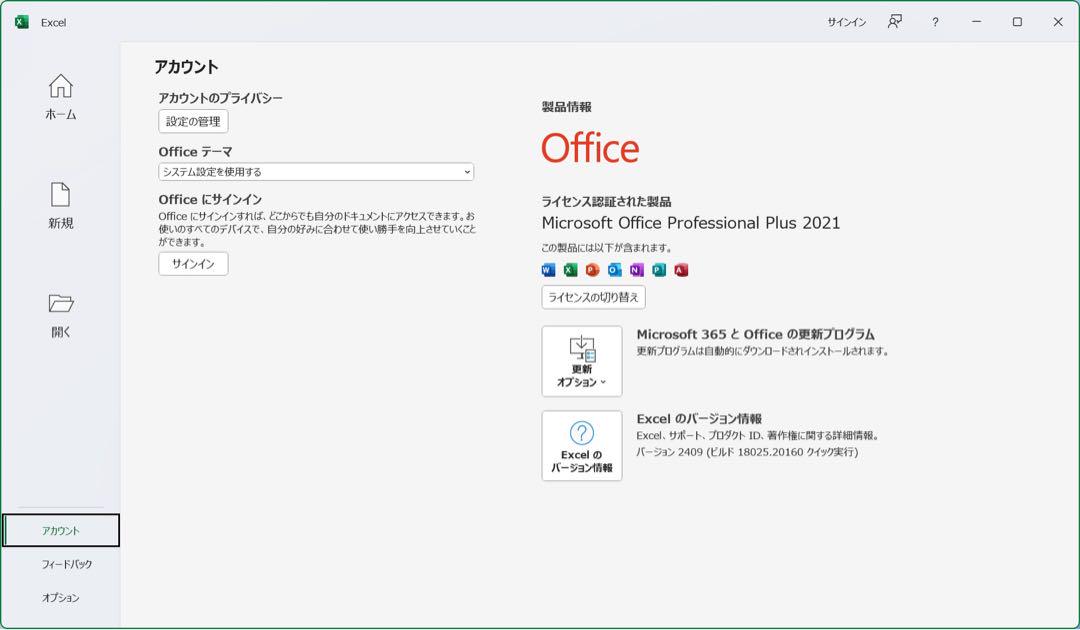The image size is (1080, 630).
Task: Click the Access app icon
Action: [681, 270]
